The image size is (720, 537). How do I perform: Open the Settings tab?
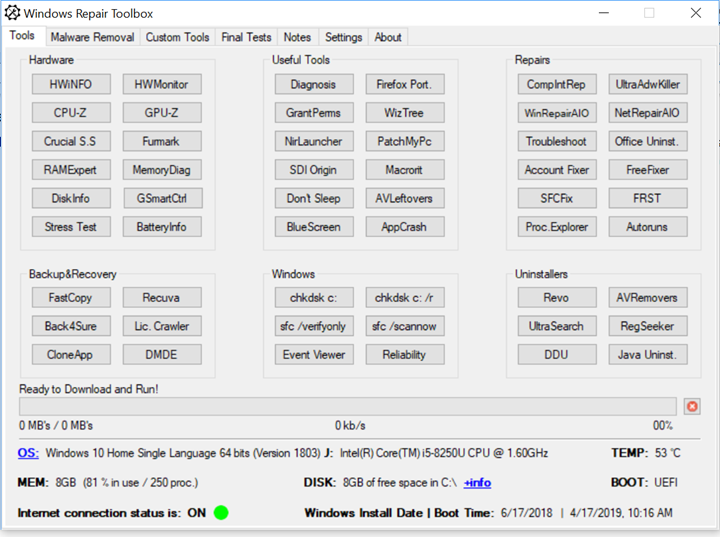[343, 37]
